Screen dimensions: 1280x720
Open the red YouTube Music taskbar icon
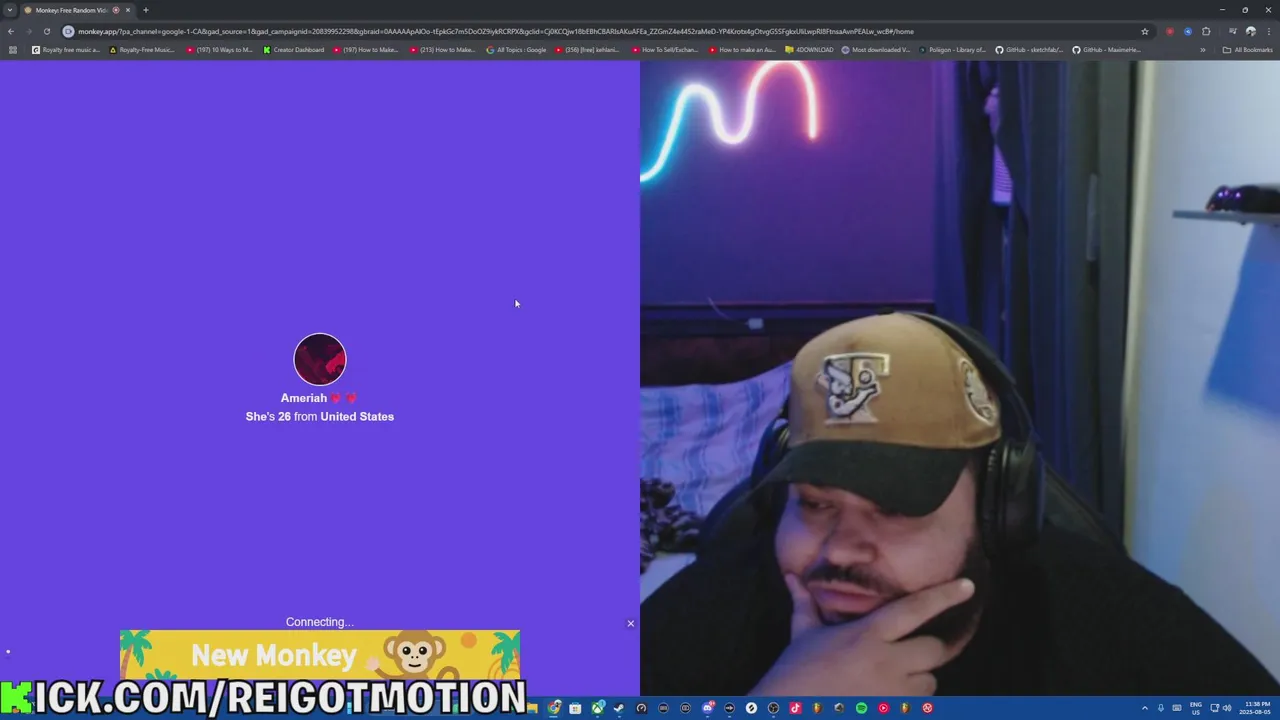tap(883, 708)
